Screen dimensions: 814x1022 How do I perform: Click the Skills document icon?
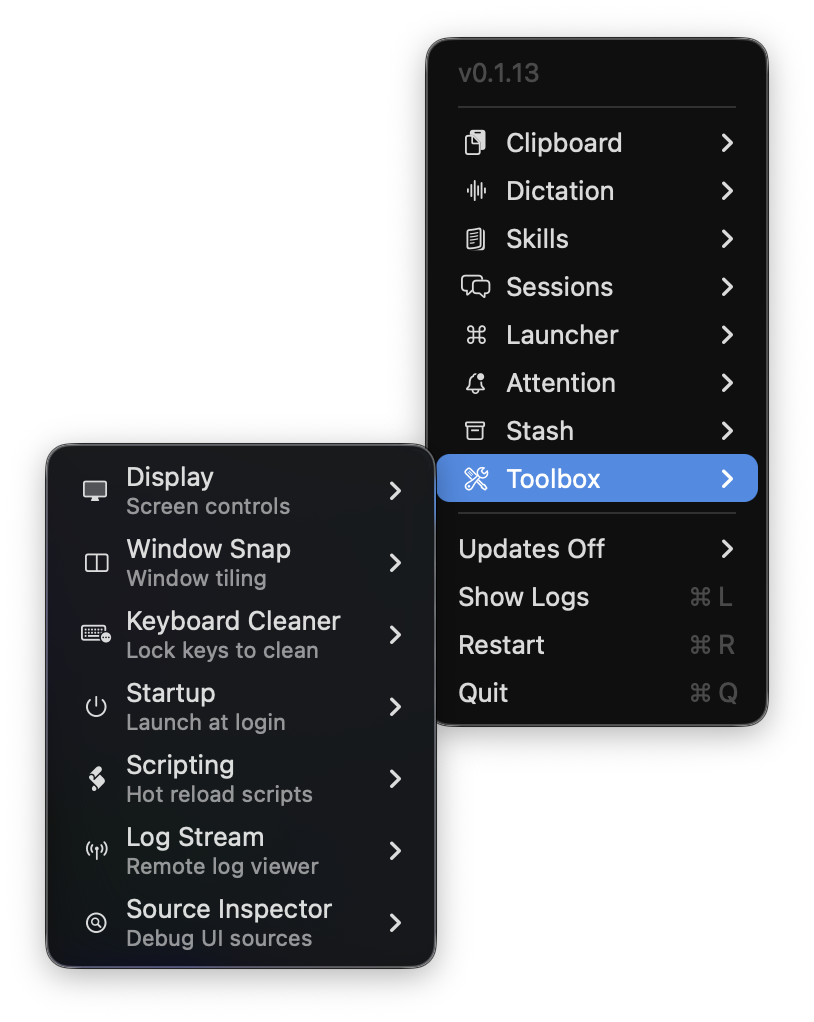coord(478,239)
